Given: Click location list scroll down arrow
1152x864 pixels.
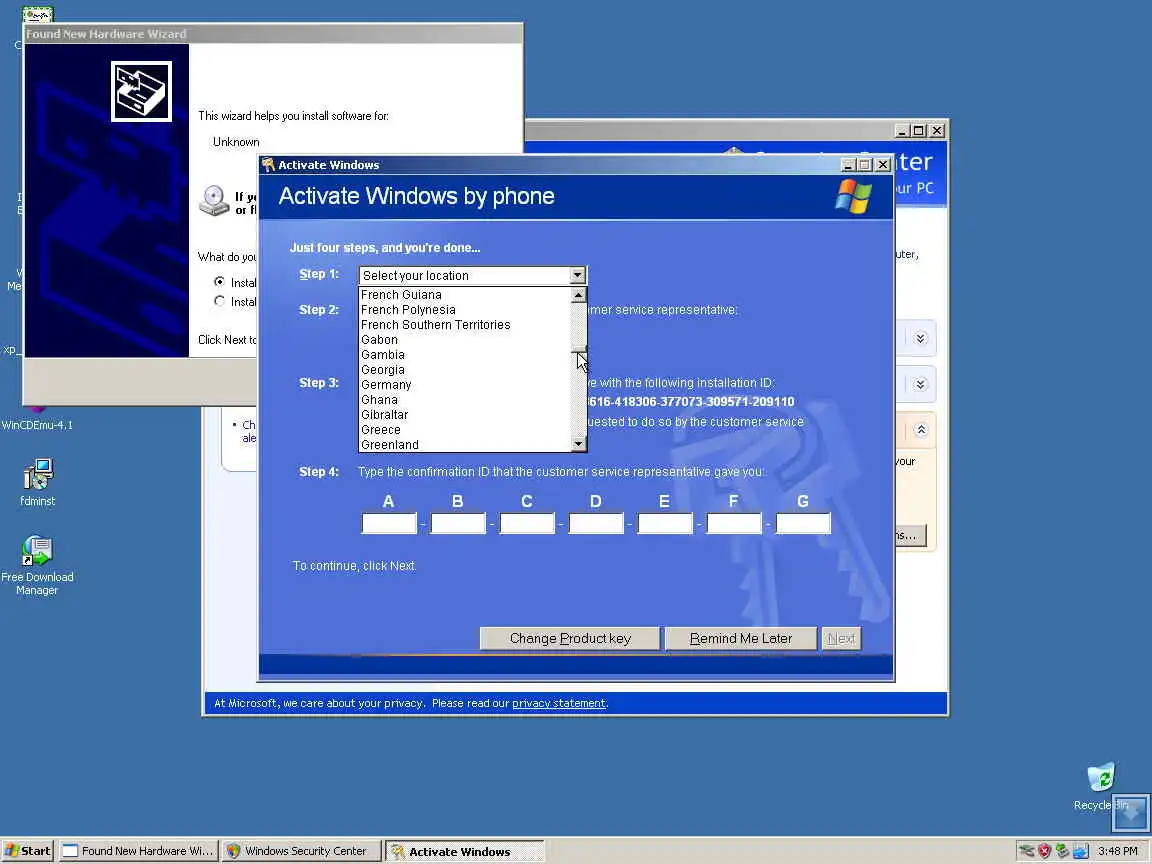Looking at the screenshot, I should (x=578, y=444).
